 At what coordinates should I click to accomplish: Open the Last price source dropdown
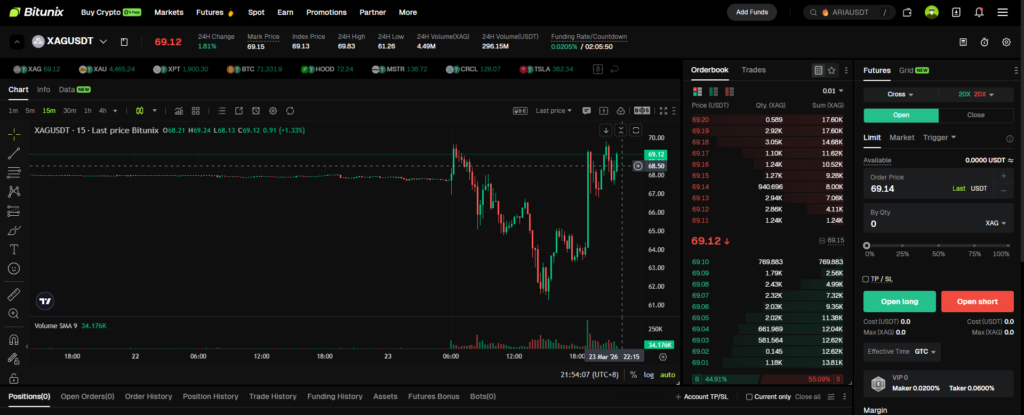coord(554,110)
